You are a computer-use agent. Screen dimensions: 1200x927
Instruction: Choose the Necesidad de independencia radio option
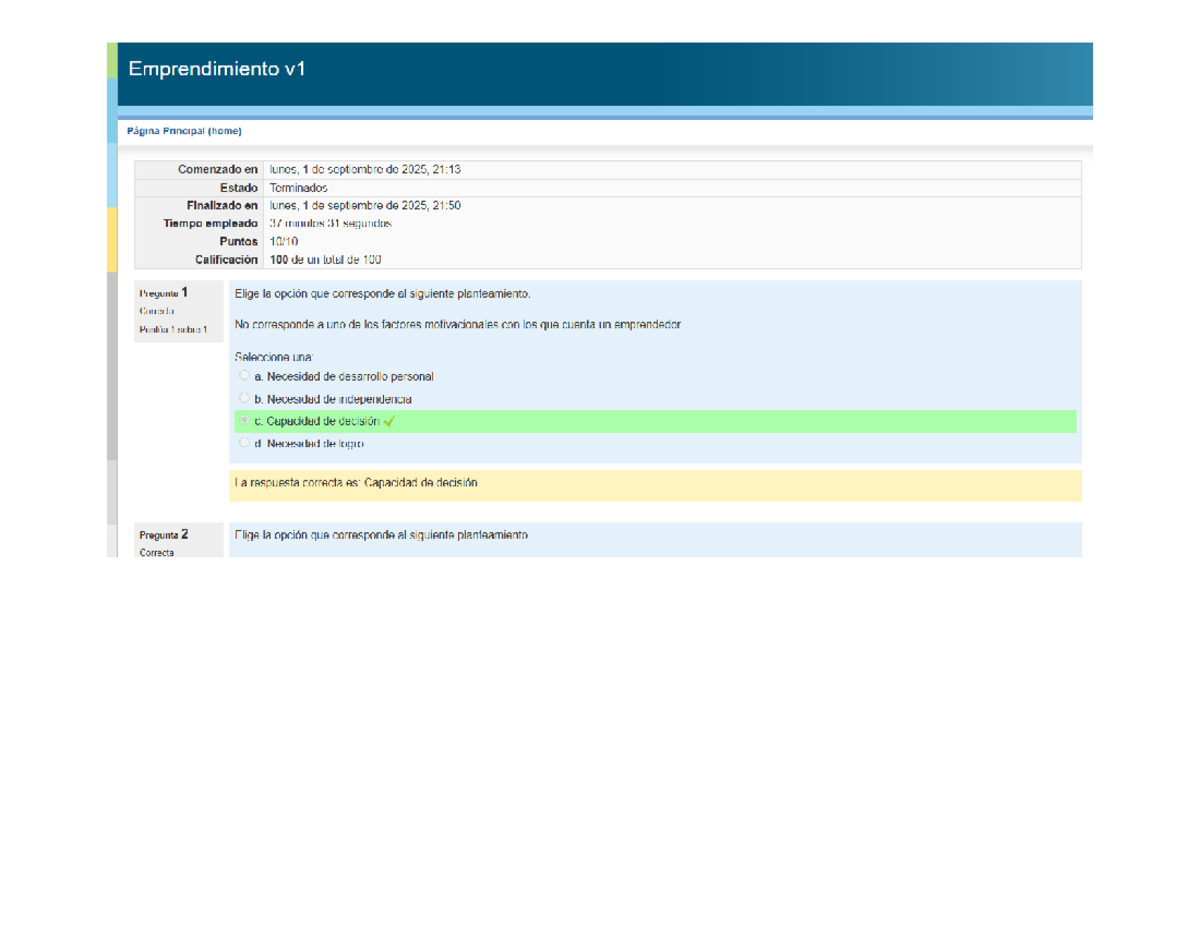245,398
